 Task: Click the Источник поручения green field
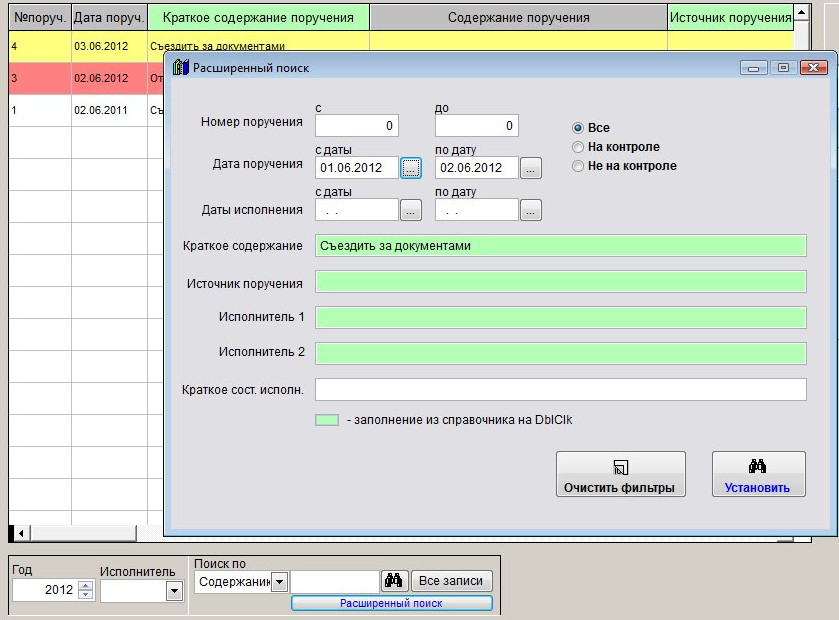click(x=561, y=282)
